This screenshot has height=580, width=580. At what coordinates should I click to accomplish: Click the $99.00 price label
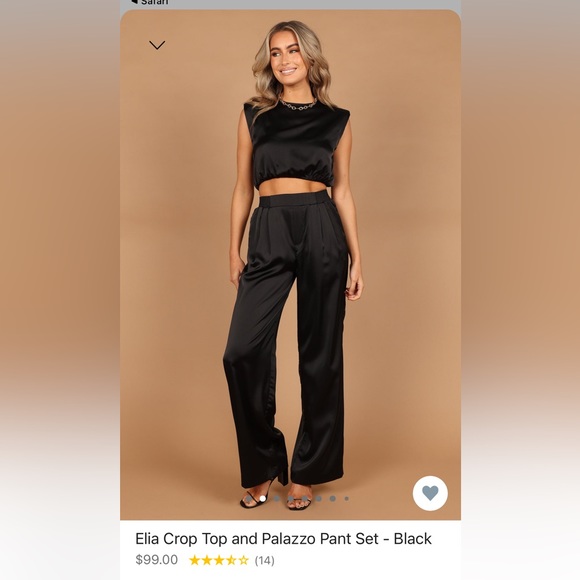click(x=156, y=560)
